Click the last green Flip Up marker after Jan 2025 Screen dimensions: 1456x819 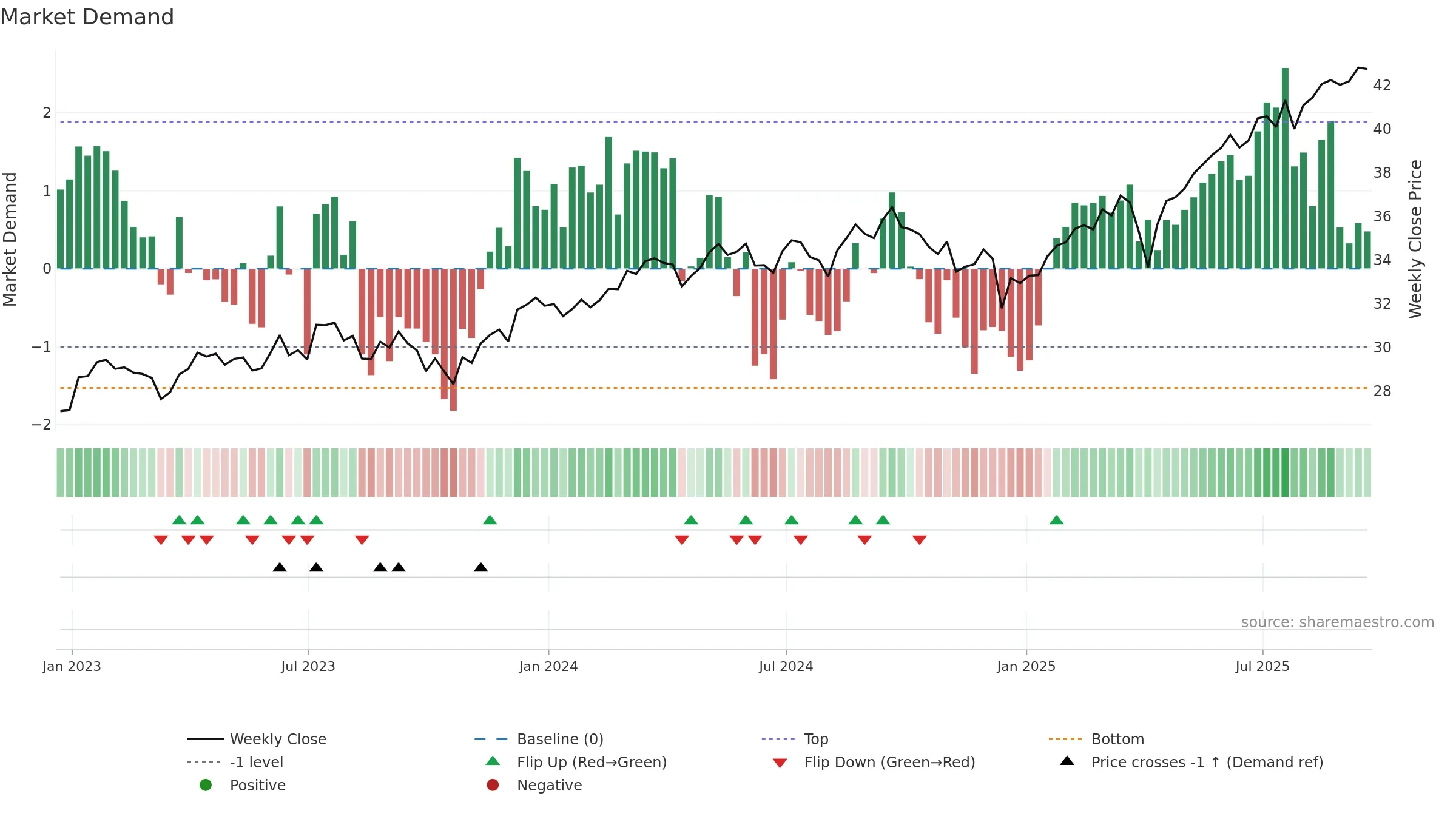[1056, 520]
